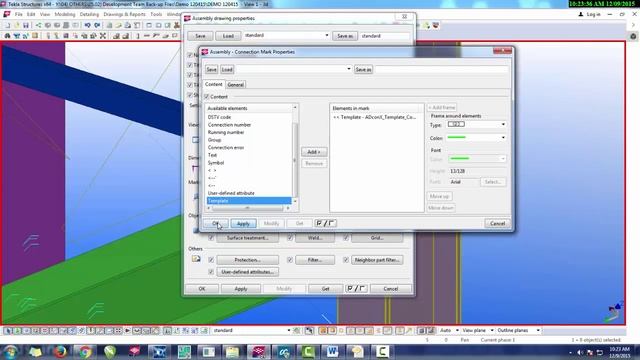Select User-defined attribute in Available elements list
Screen dimensions: 640x360
coord(231,193)
